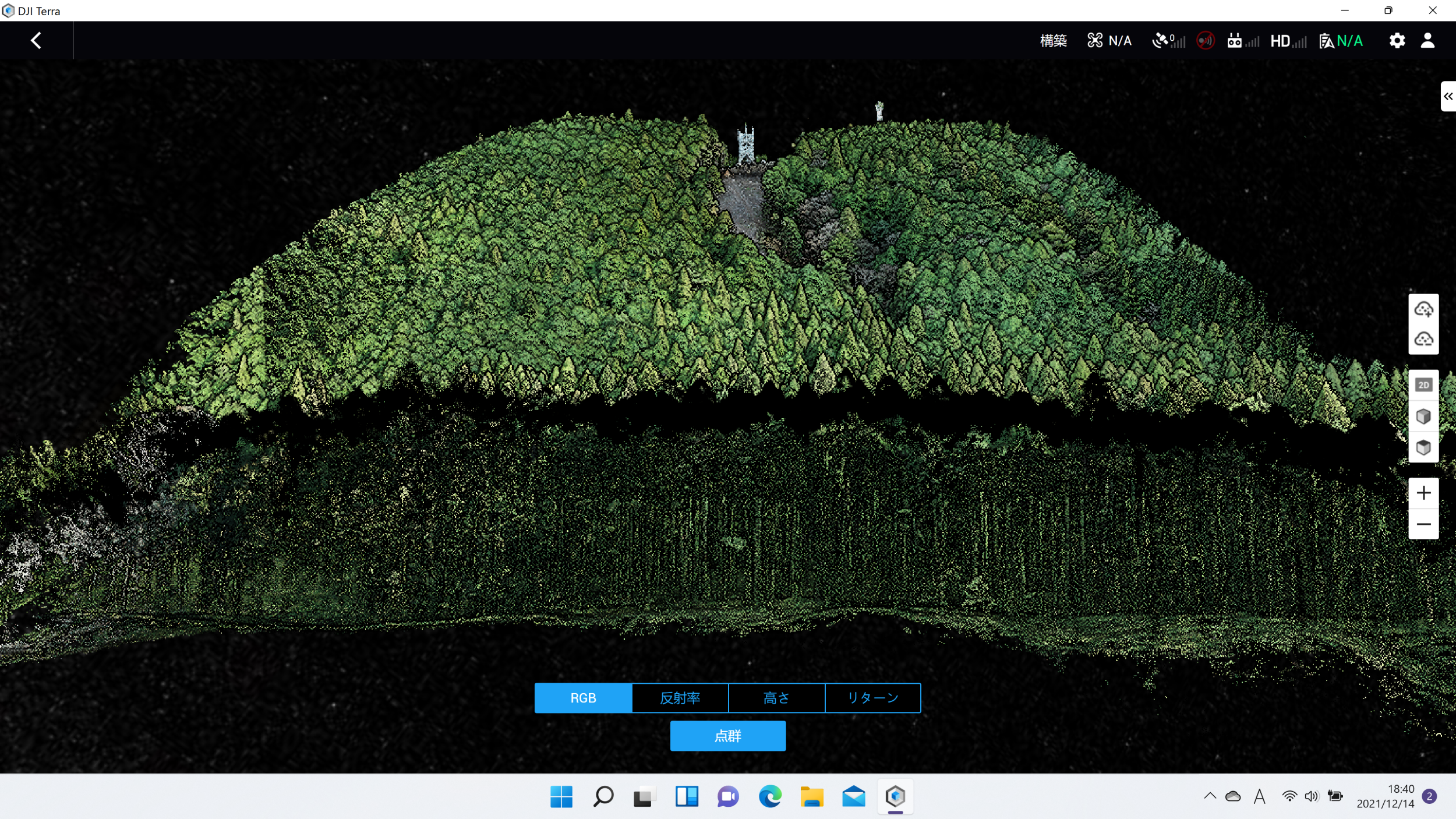Increase point cloud density with cloud plus icon
1456x819 pixels.
coord(1423,309)
